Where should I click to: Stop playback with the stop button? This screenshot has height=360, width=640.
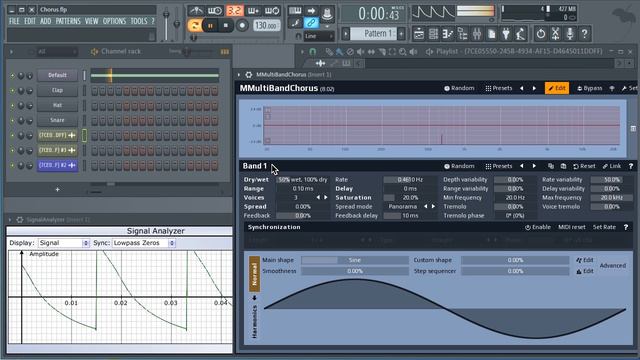click(226, 26)
